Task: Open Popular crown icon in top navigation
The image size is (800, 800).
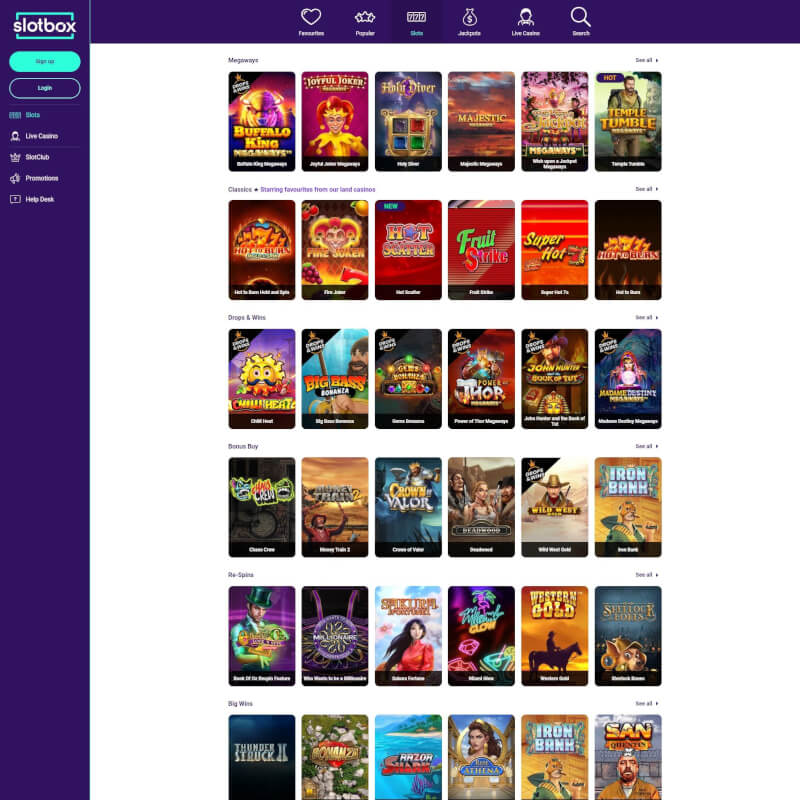Action: click(x=365, y=17)
